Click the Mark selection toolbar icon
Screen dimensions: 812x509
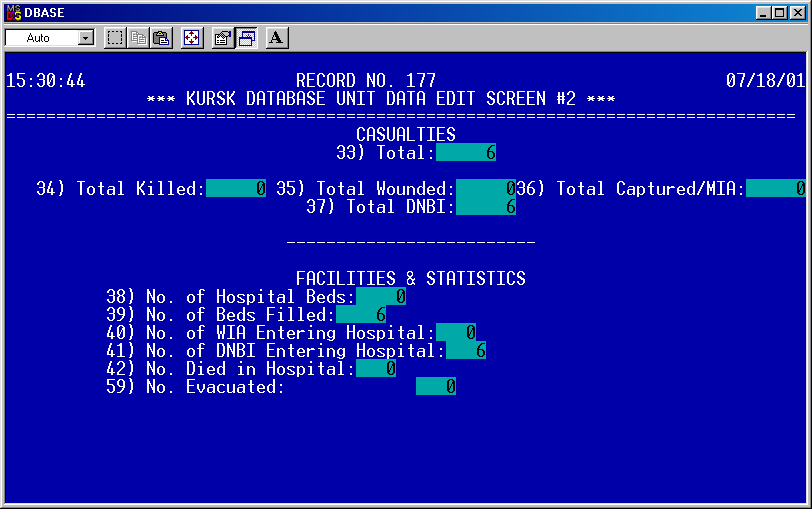115,38
